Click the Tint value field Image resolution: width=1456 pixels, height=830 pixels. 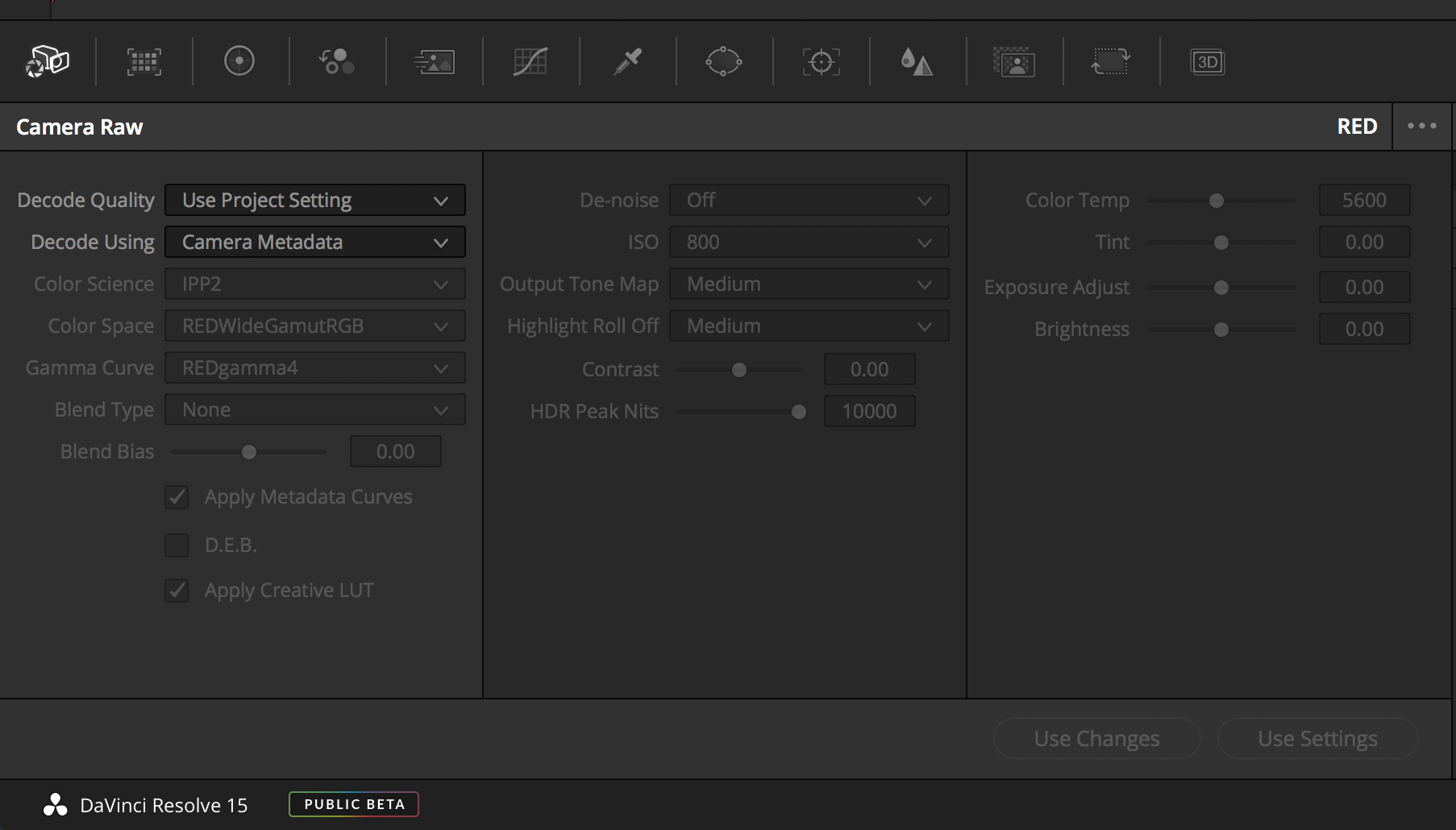[1365, 242]
